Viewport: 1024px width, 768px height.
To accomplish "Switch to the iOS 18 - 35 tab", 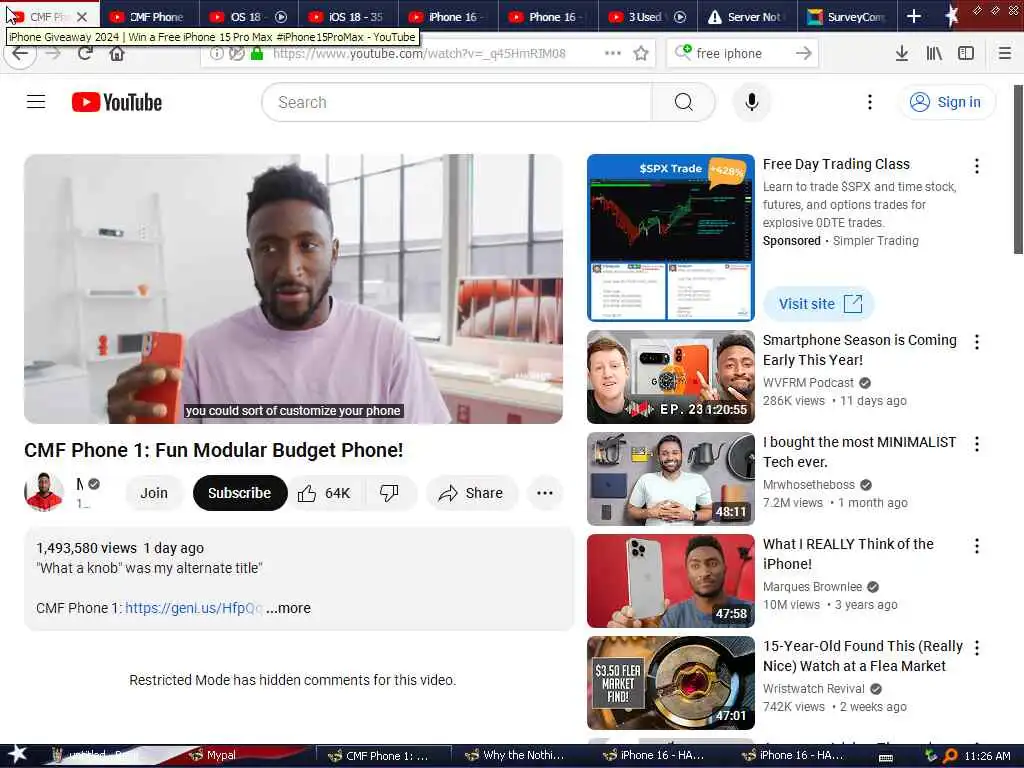I will tap(347, 17).
